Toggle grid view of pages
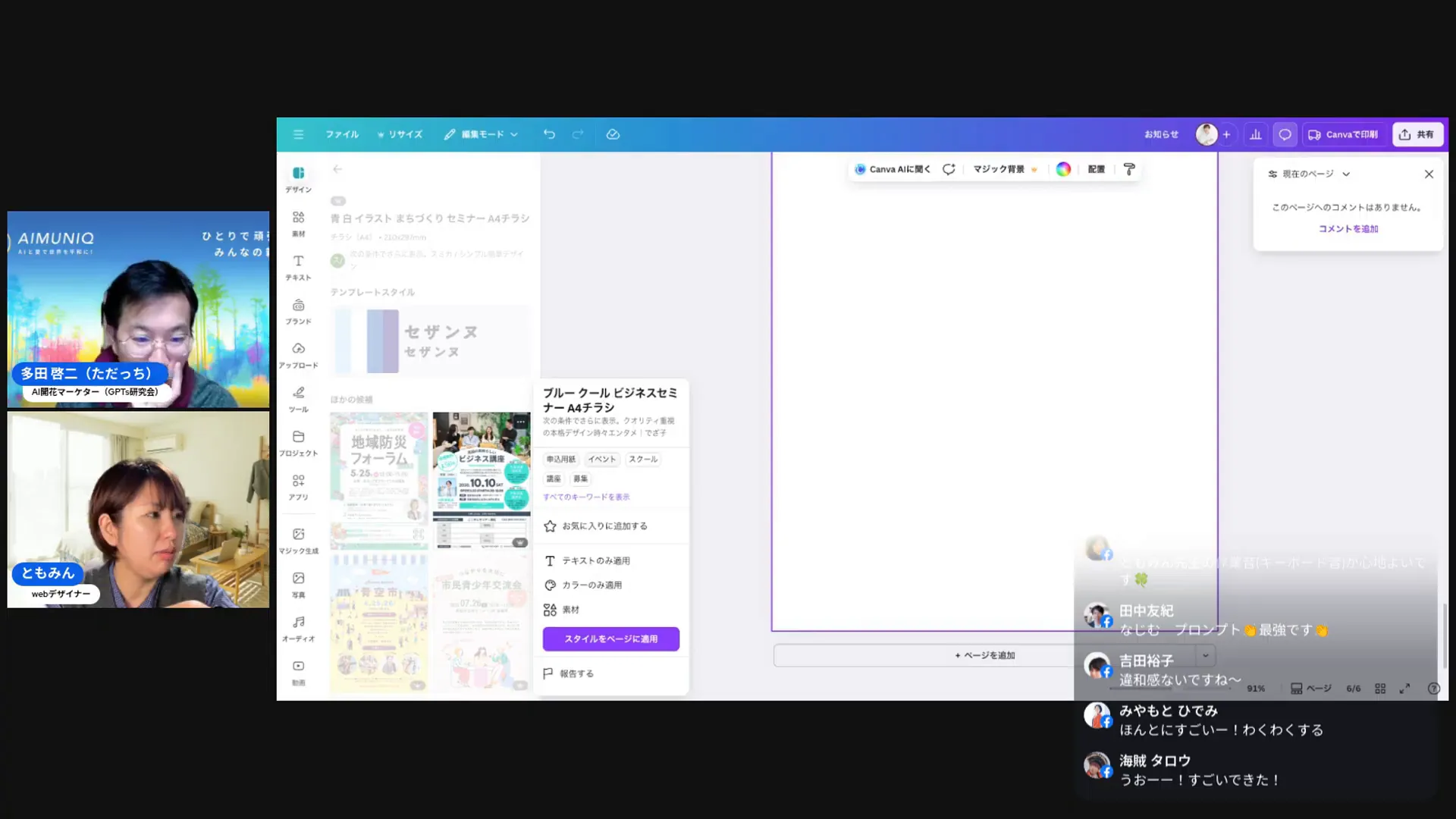 1380,689
